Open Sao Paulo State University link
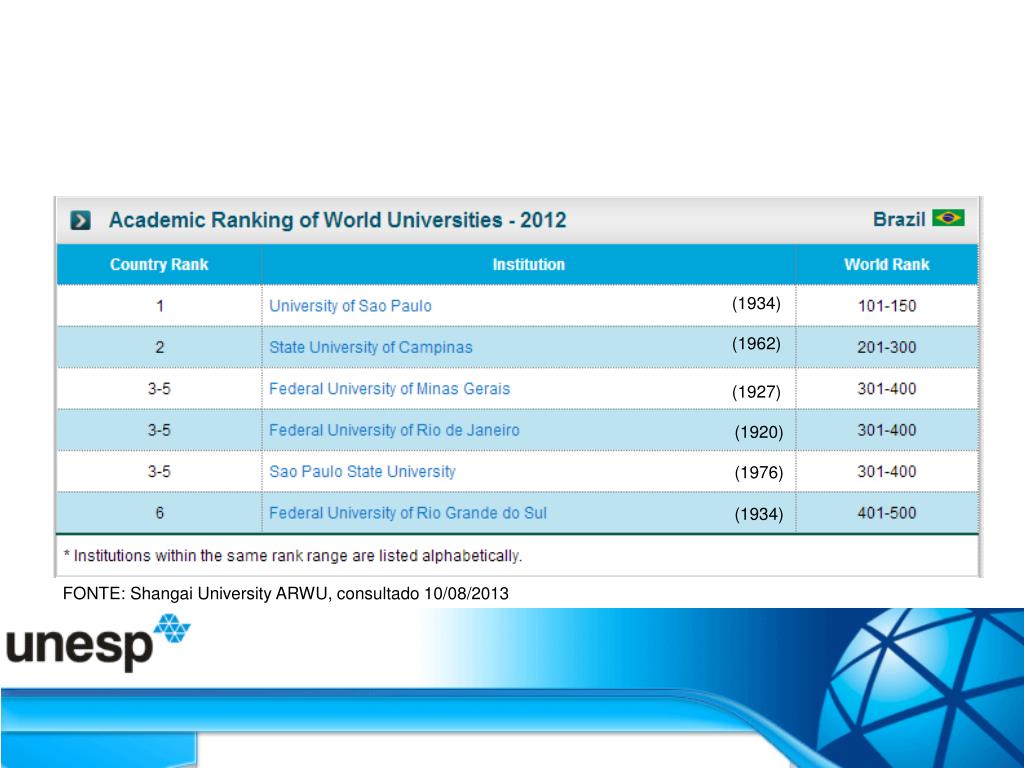The image size is (1024, 768). (362, 472)
